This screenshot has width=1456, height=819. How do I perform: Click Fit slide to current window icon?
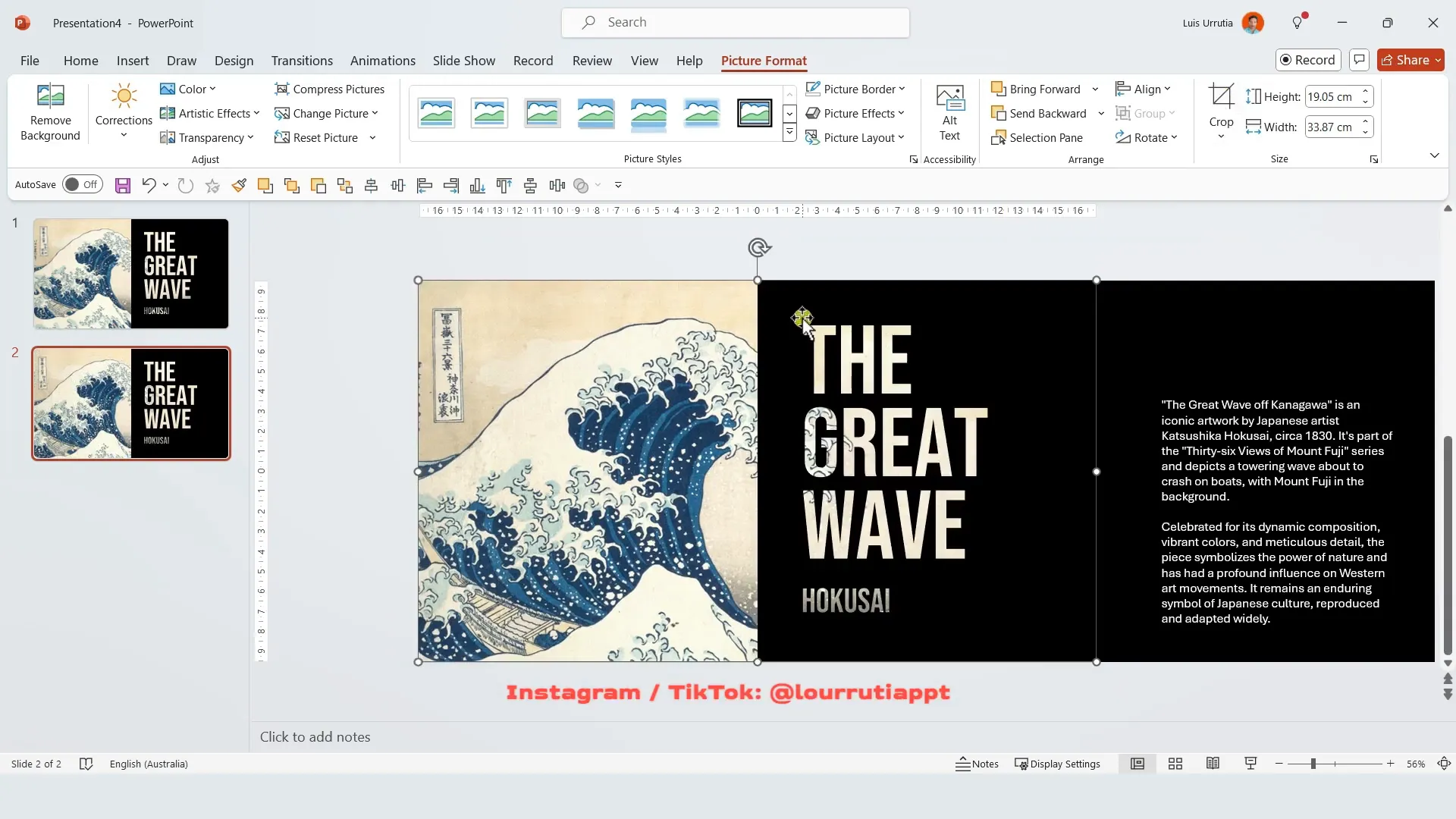(x=1444, y=764)
